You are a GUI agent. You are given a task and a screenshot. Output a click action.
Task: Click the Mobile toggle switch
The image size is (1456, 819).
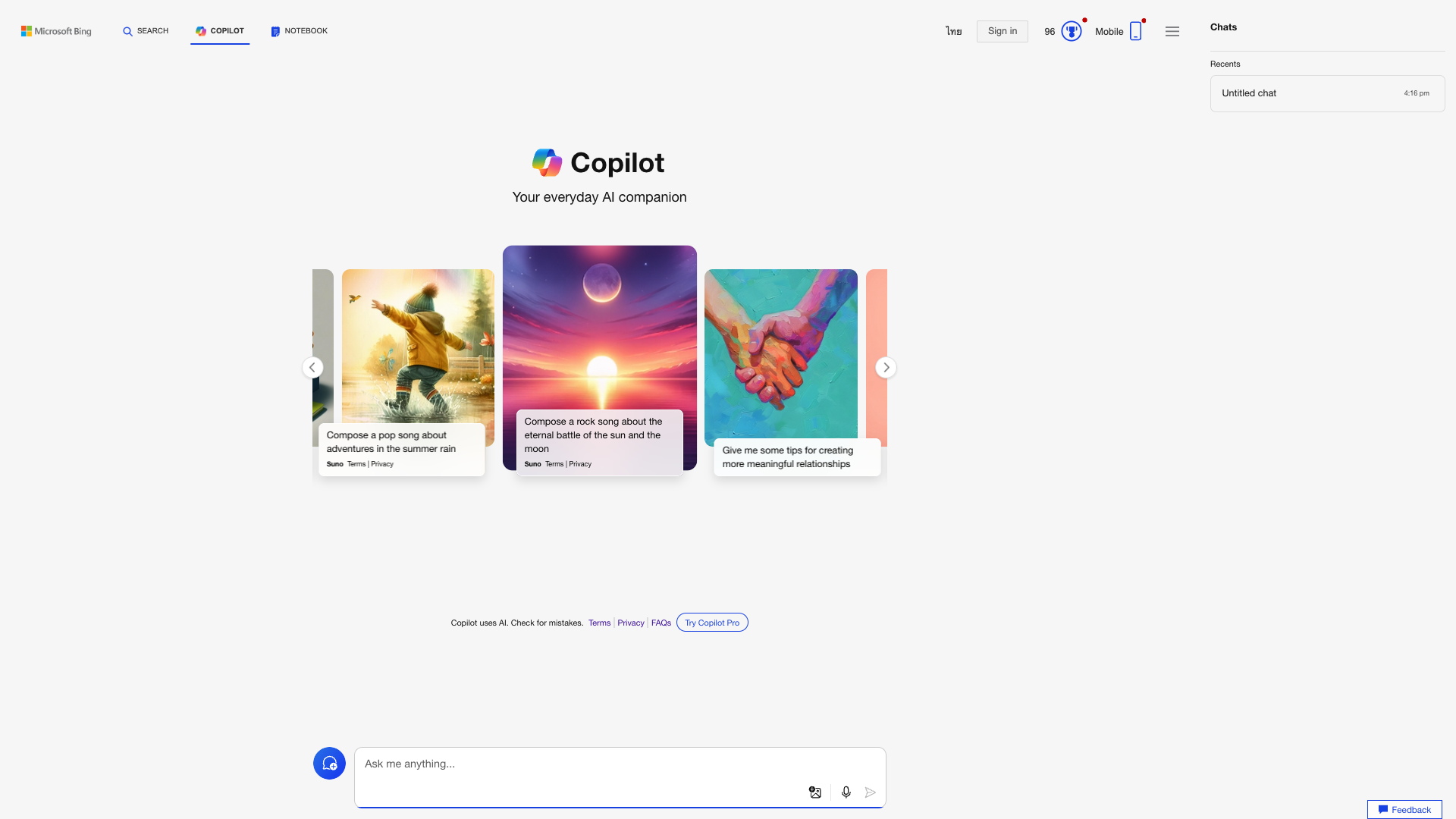tap(1135, 31)
